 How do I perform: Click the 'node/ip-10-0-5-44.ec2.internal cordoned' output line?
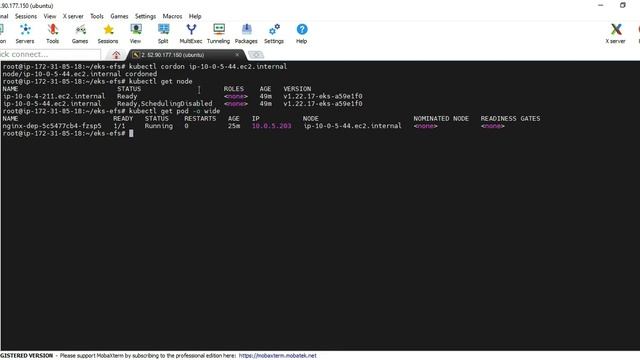pos(80,74)
